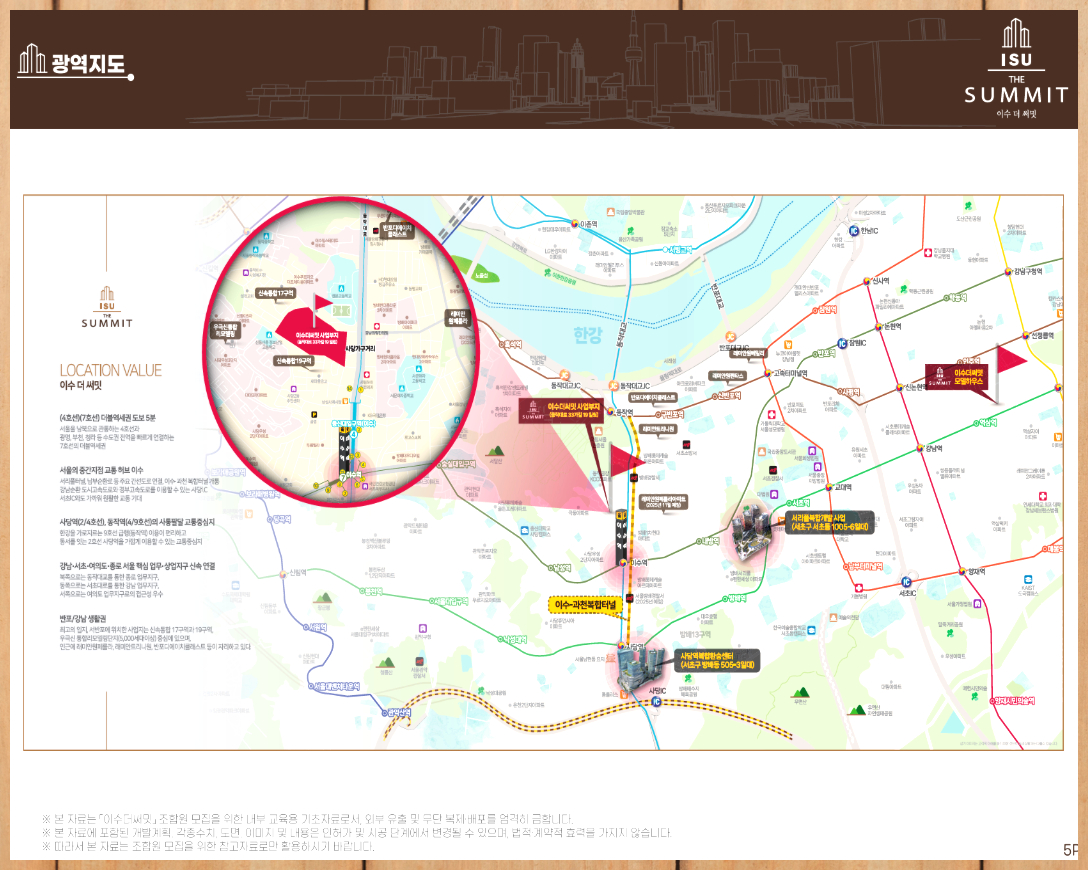Click the 고속터미널역 station marker

(x=769, y=373)
